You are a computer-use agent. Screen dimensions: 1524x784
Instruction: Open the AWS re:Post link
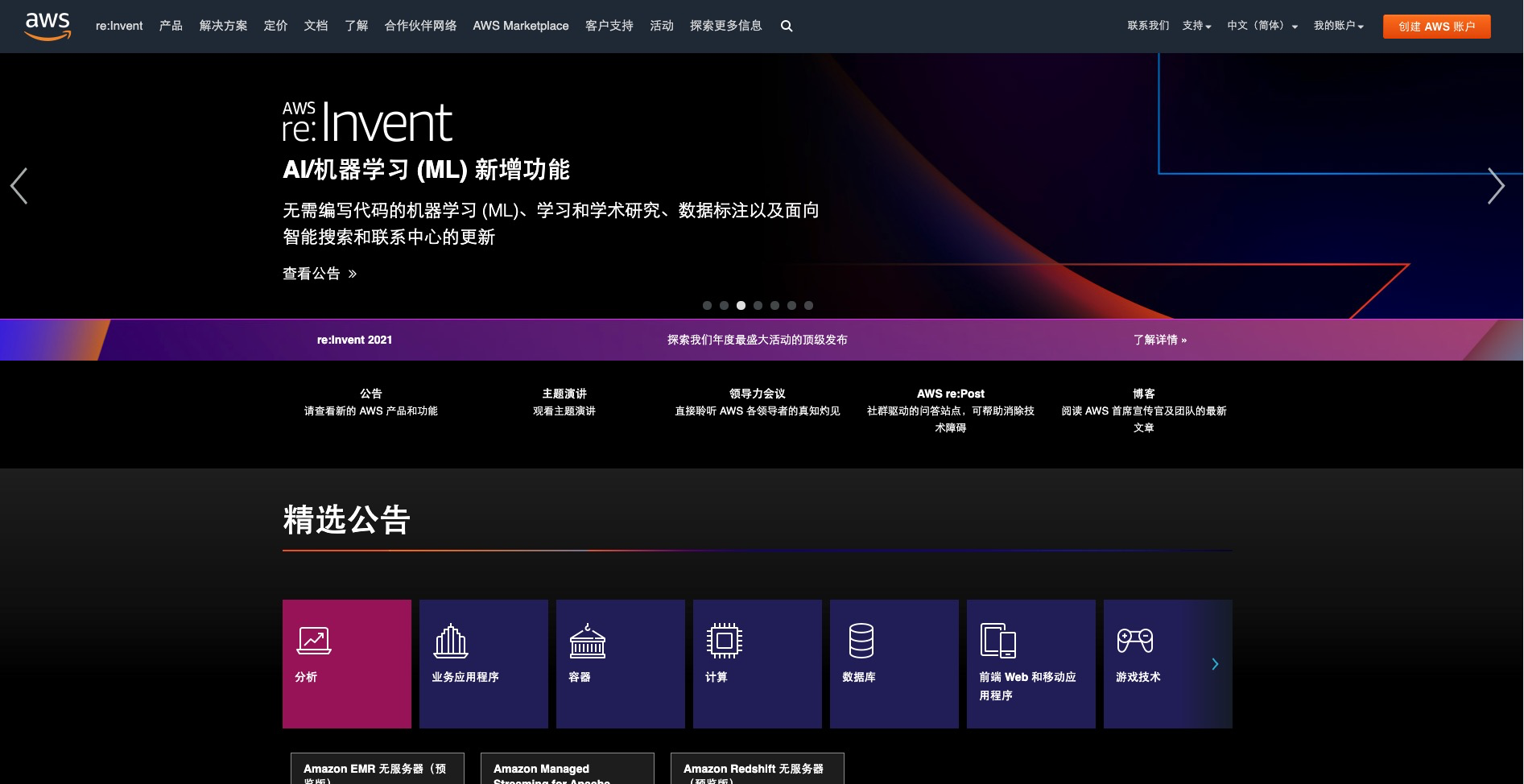click(951, 394)
